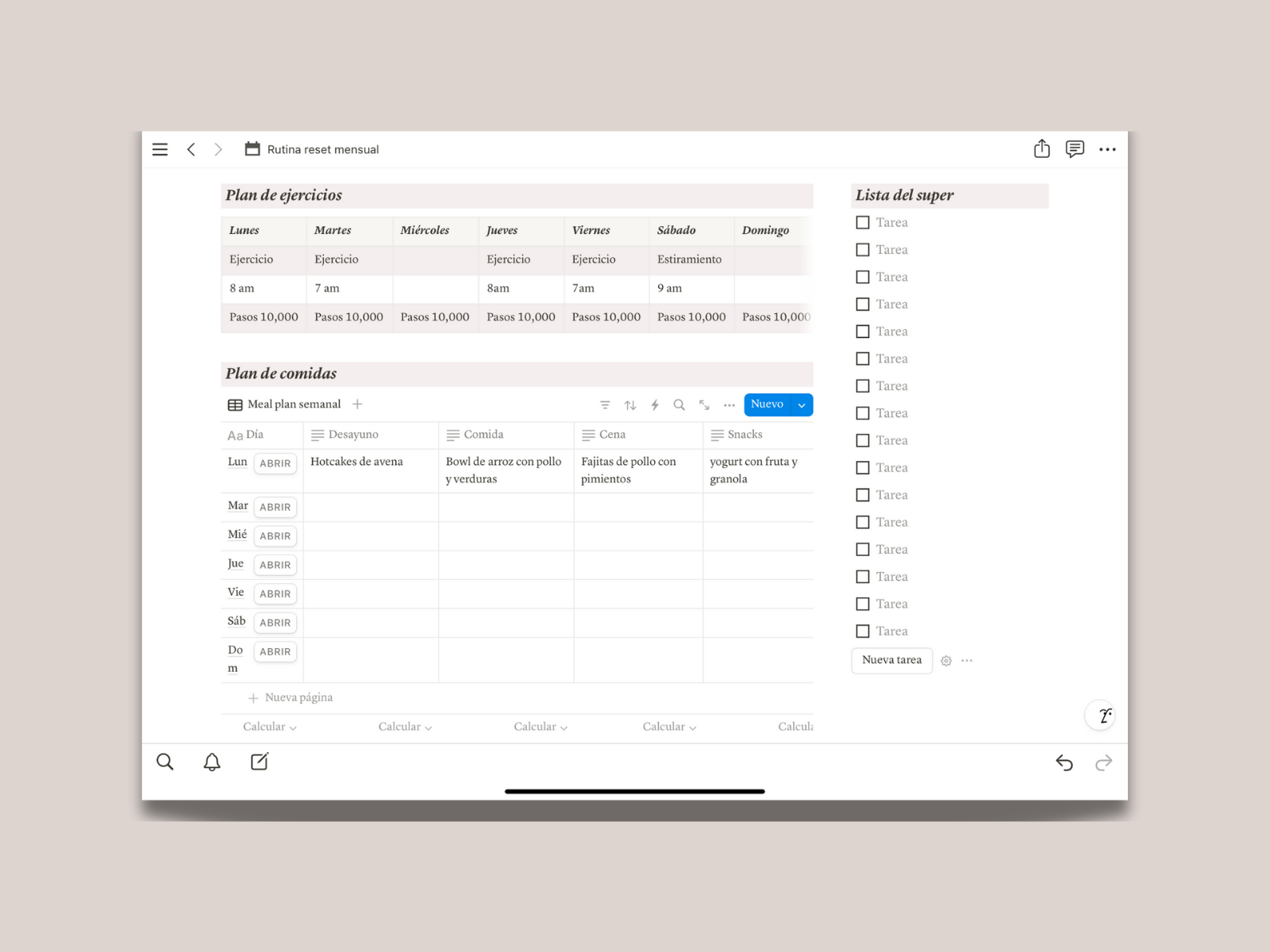Check the third Tarea checkbox
The image size is (1270, 952).
(x=863, y=277)
